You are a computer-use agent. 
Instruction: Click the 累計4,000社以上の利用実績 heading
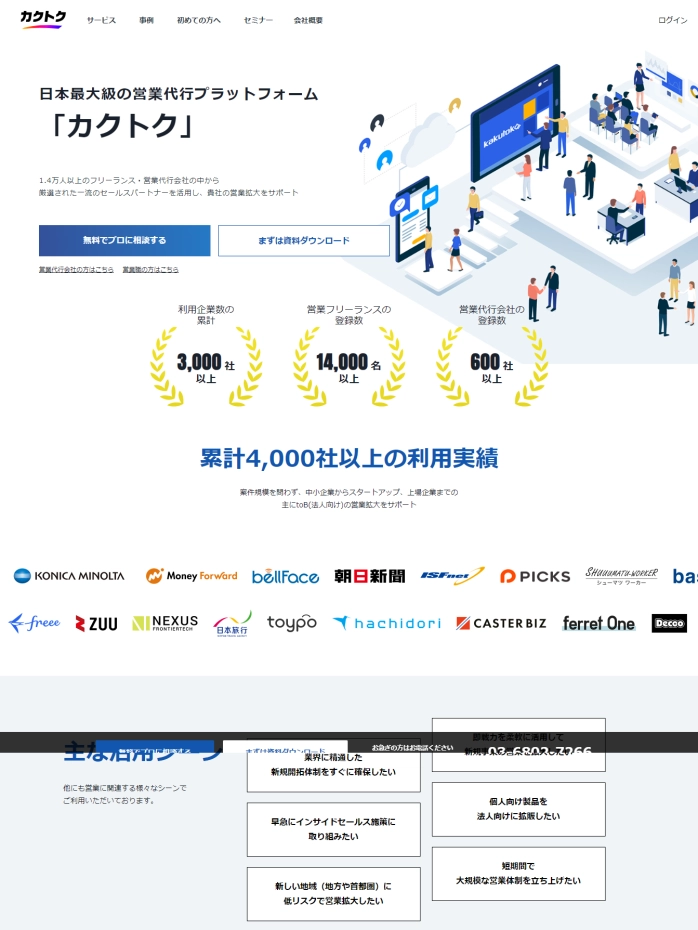pos(349,458)
